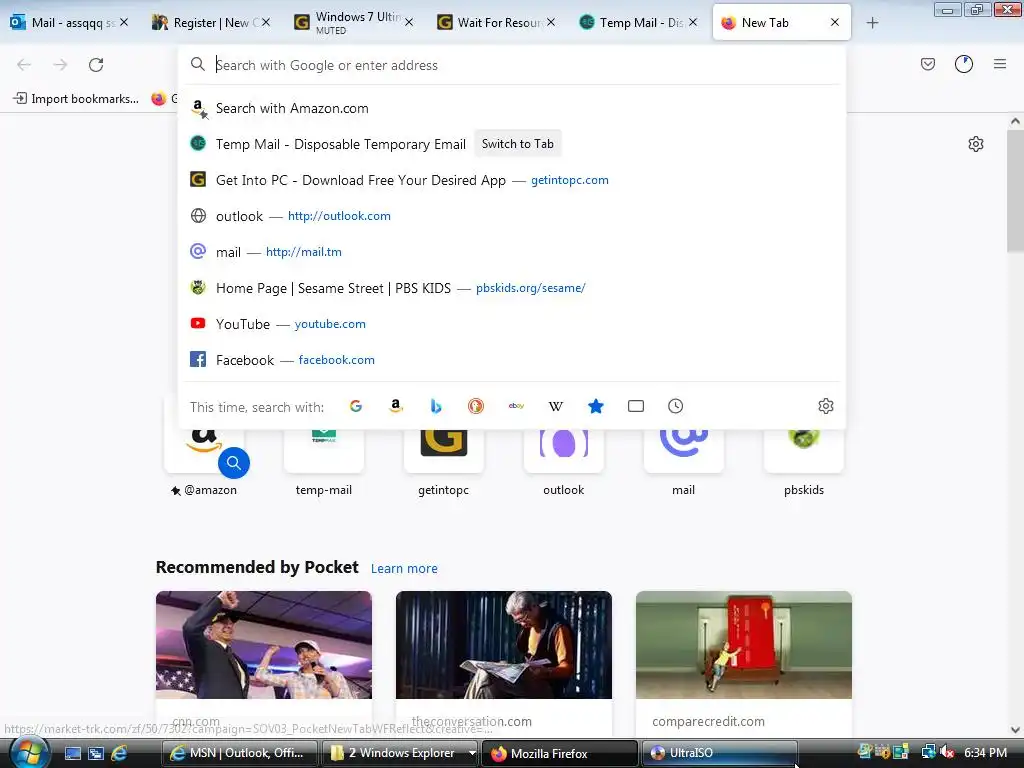The image size is (1024, 768).
Task: Switch to Wait For Resource tab
Action: click(496, 23)
